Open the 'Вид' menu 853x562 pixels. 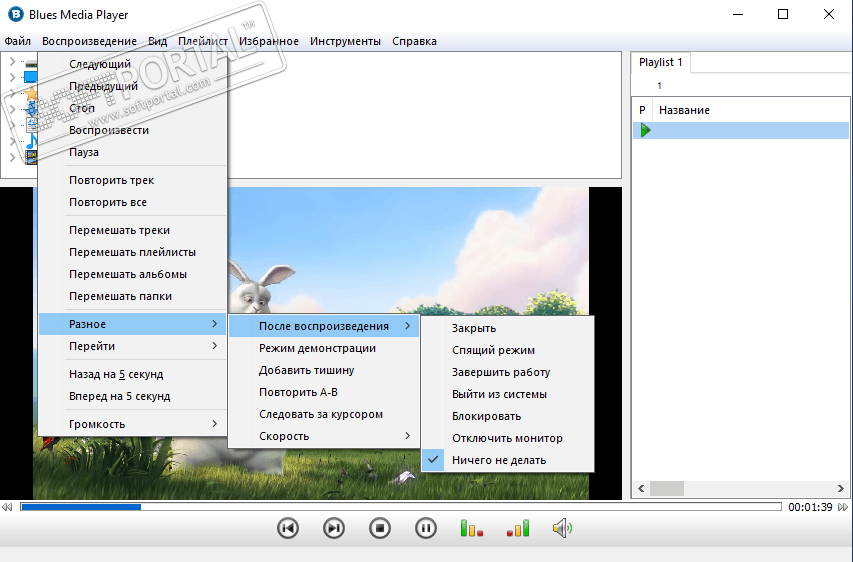[x=157, y=41]
